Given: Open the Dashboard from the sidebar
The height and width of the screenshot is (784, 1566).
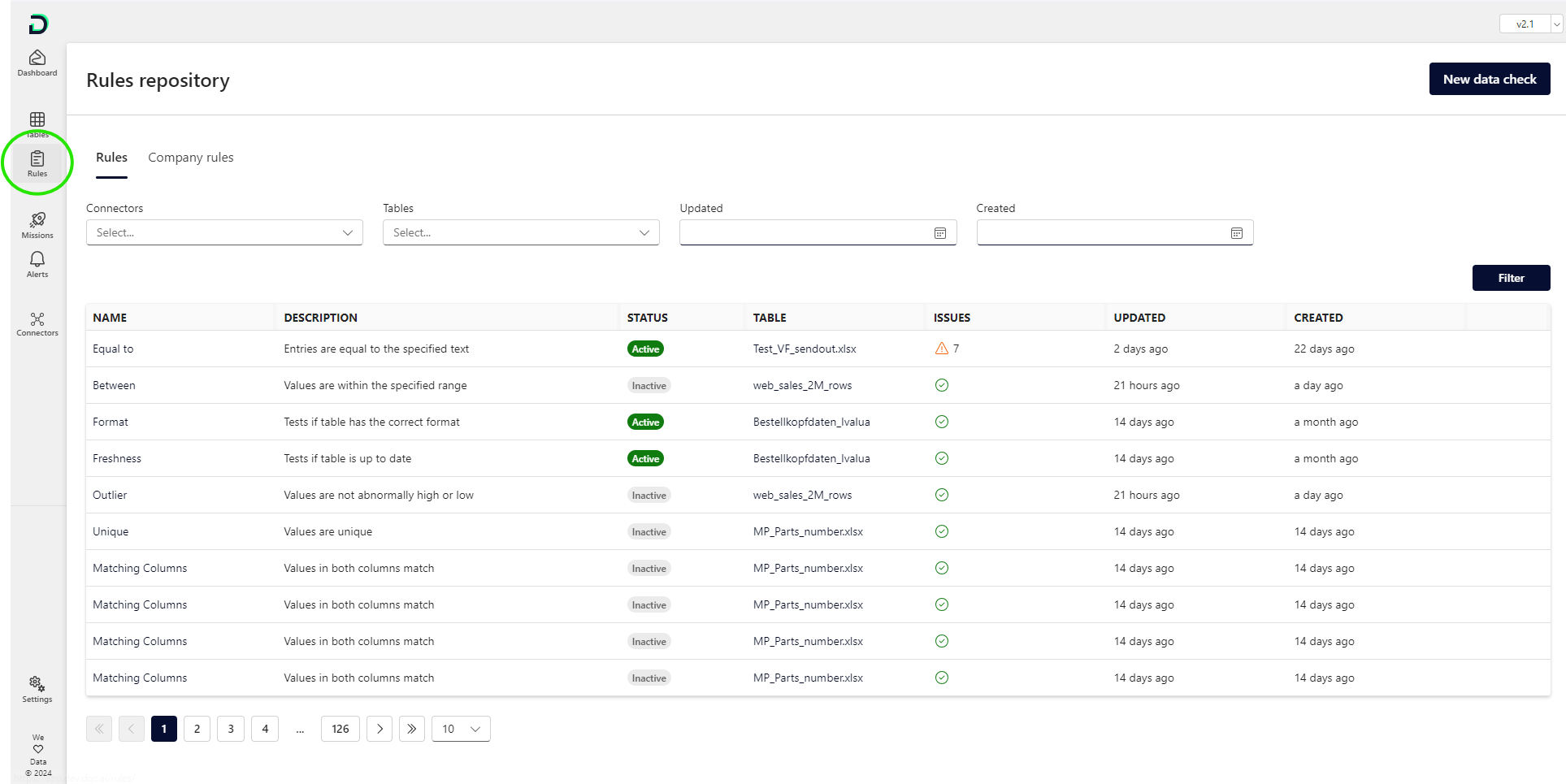Looking at the screenshot, I should (37, 63).
